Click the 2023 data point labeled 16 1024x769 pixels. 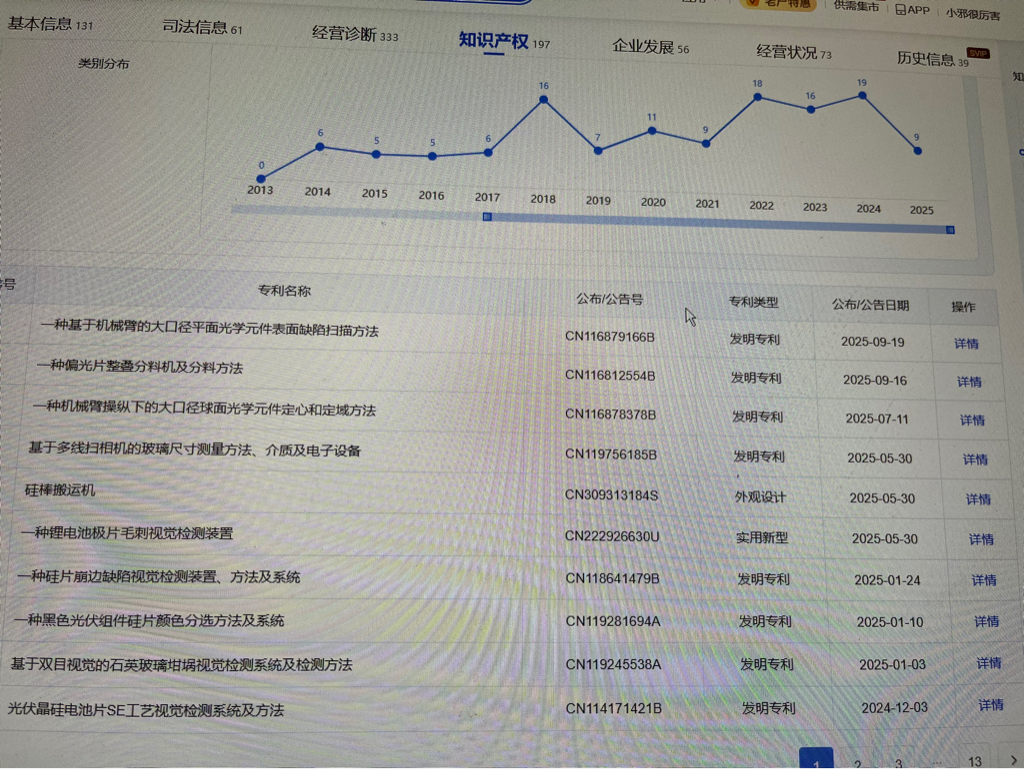(810, 110)
